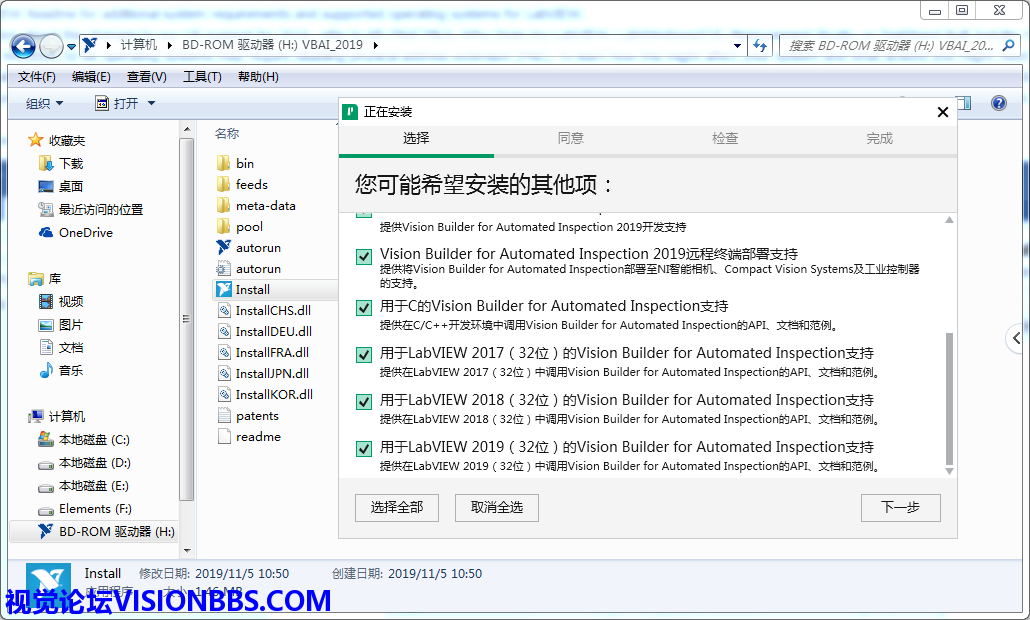Click the 取消全选 button

496,508
